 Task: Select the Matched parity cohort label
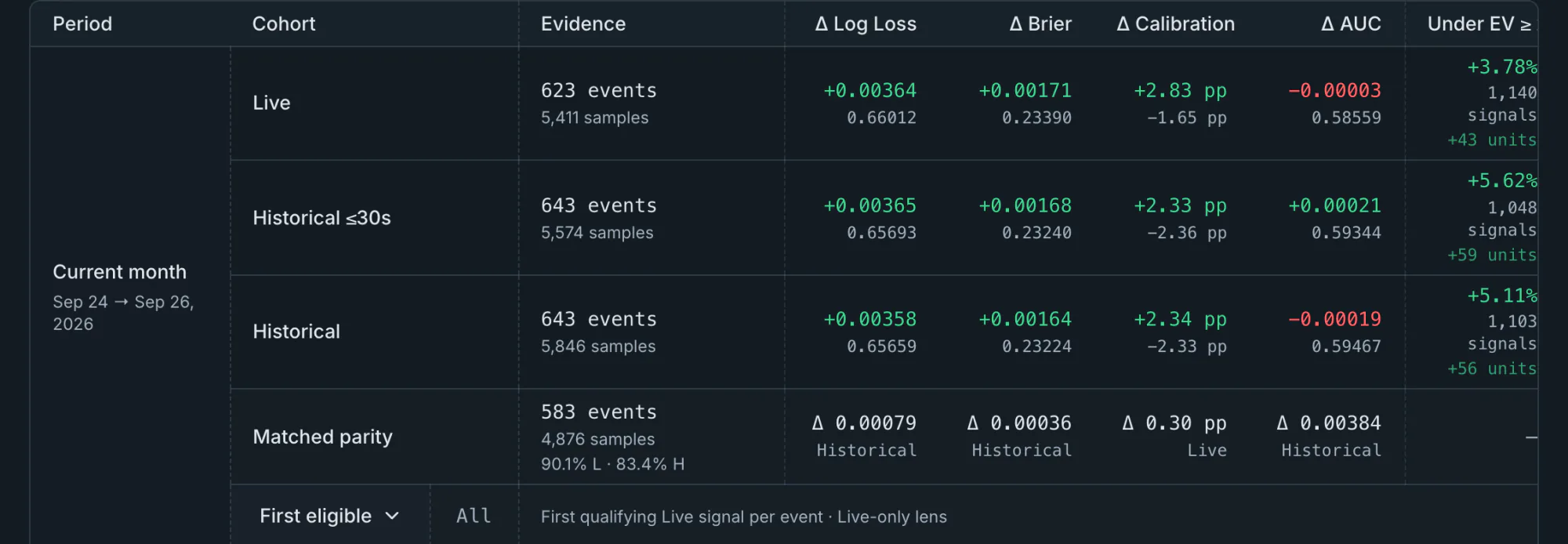click(x=322, y=437)
